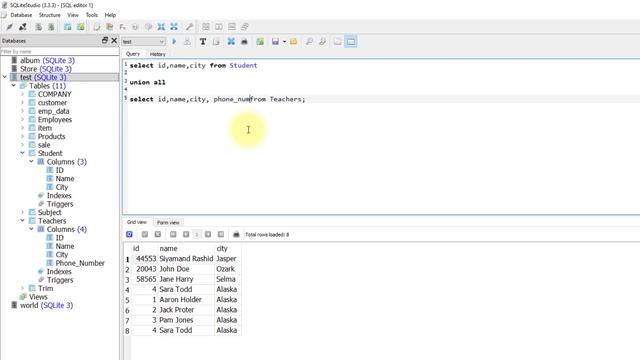Click the Add database toolbar icon
This screenshot has width=640, height=360.
pos(38,27)
